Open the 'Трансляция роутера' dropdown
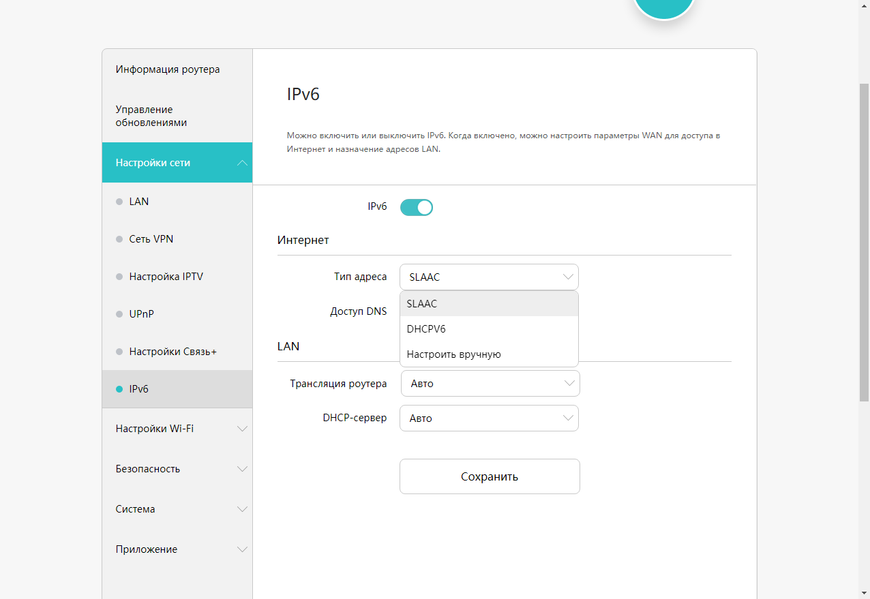This screenshot has height=599, width=870. pos(489,383)
